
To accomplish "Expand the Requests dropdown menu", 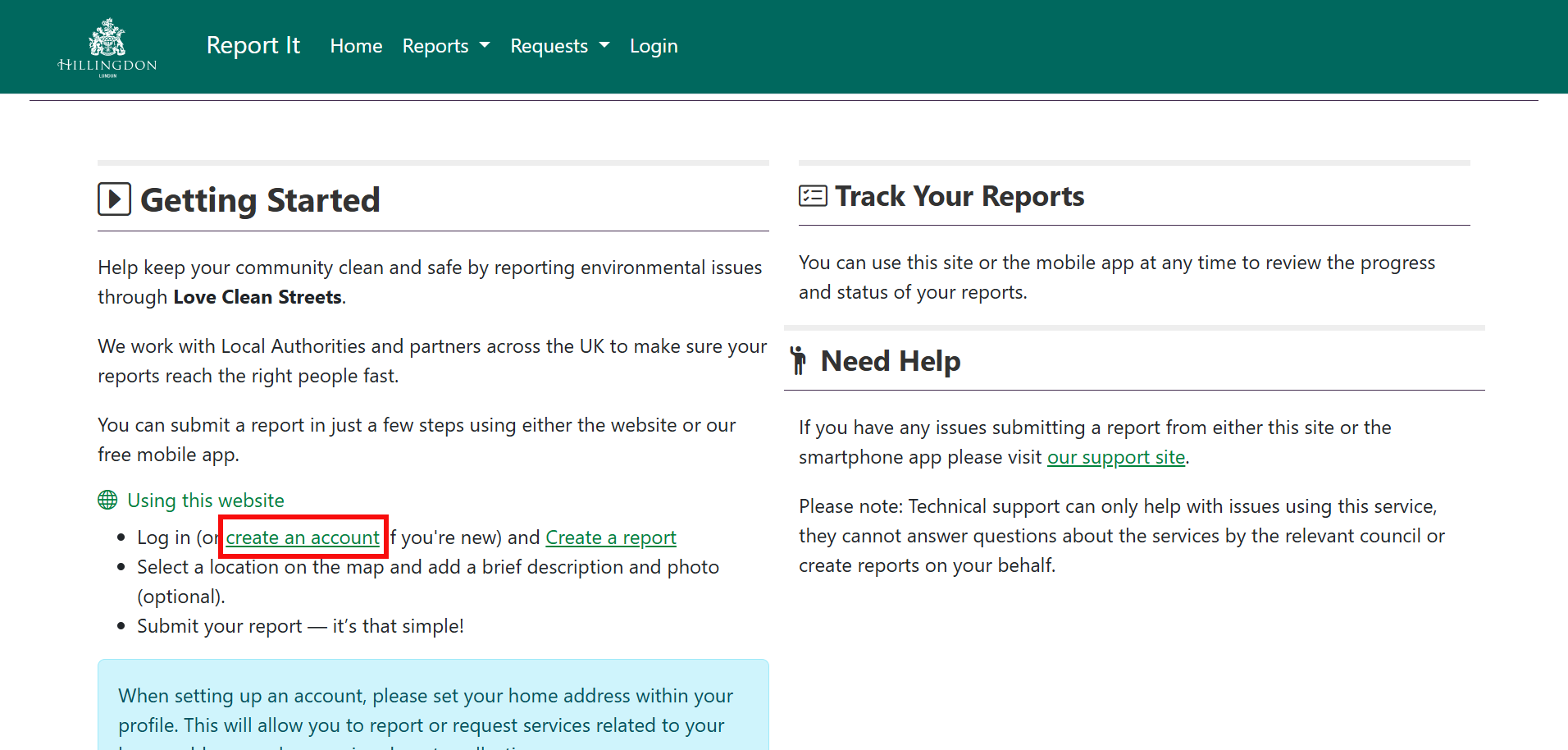I will [x=560, y=46].
